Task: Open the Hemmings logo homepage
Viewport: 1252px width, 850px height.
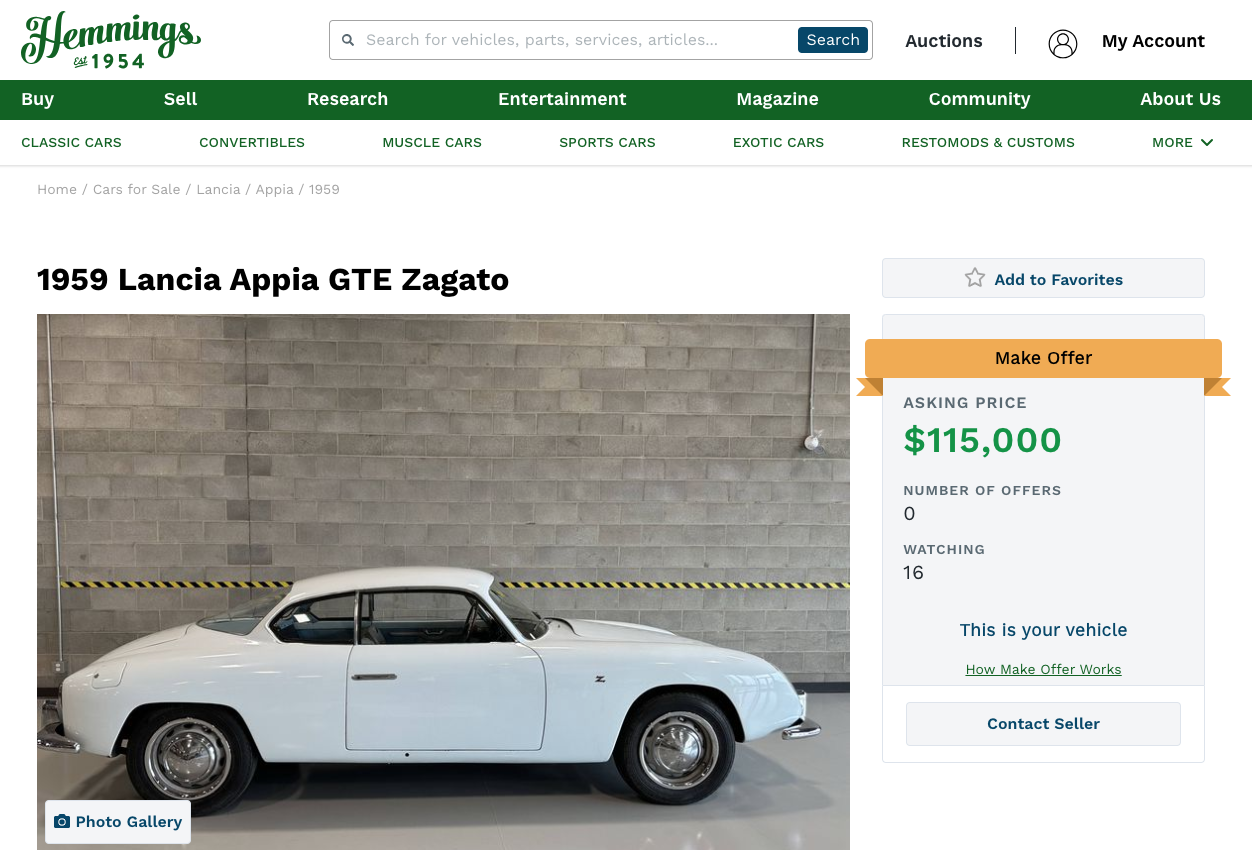Action: [x=110, y=40]
